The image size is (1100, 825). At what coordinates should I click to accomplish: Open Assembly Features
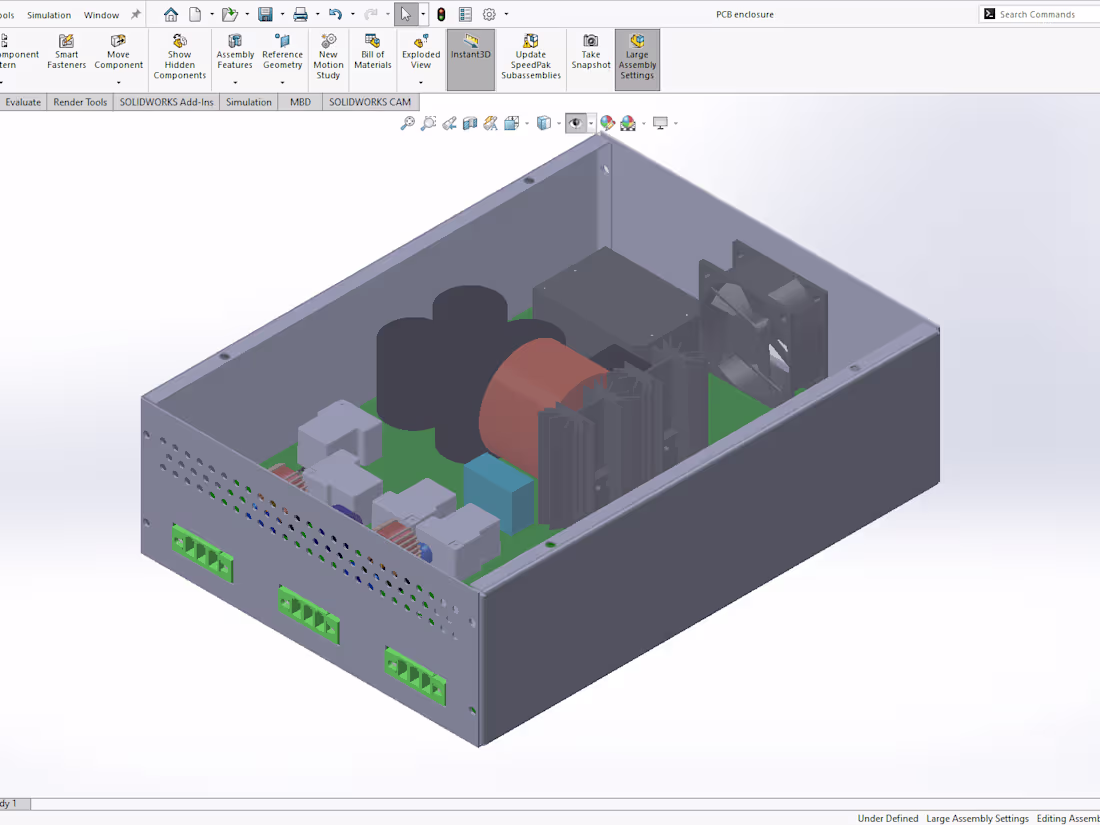(235, 53)
